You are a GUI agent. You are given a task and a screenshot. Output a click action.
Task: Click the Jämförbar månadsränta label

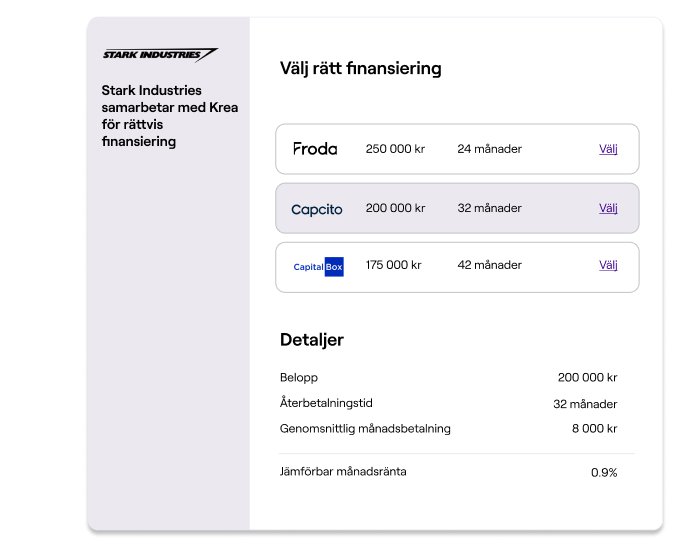pyautogui.click(x=343, y=472)
